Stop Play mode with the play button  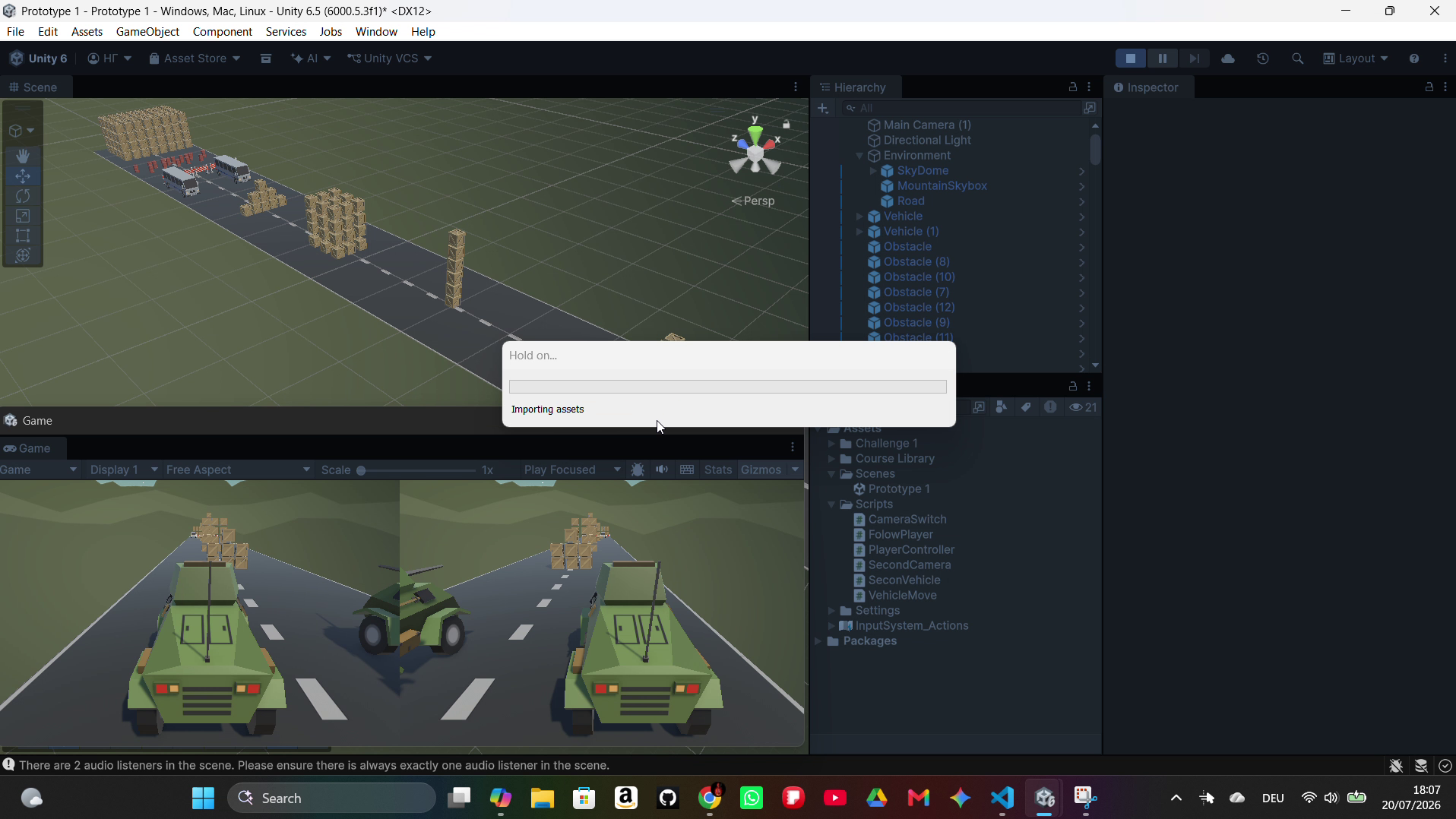pos(1131,58)
